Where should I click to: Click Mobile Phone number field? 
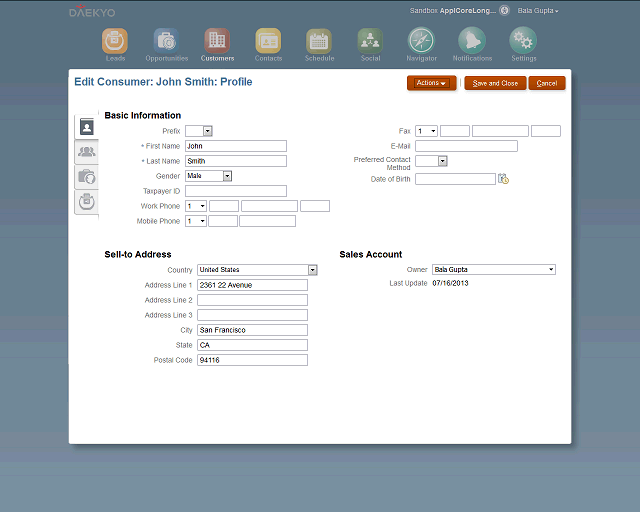tap(267, 221)
